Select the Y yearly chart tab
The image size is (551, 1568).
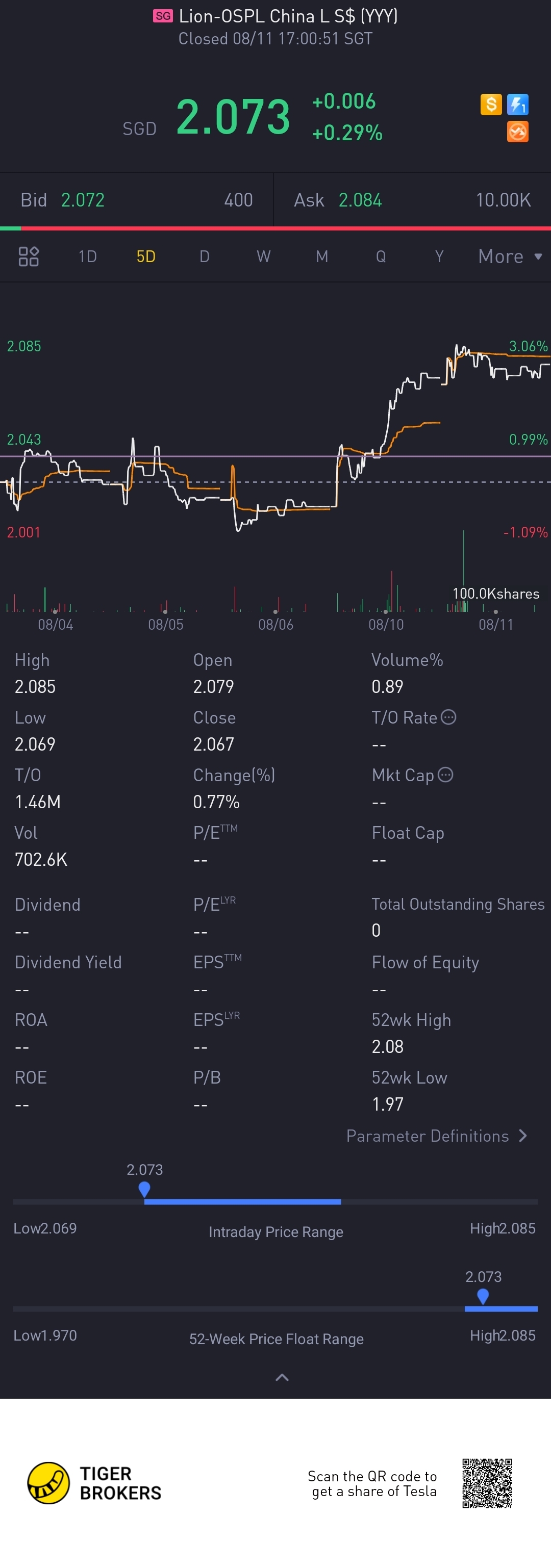[439, 256]
